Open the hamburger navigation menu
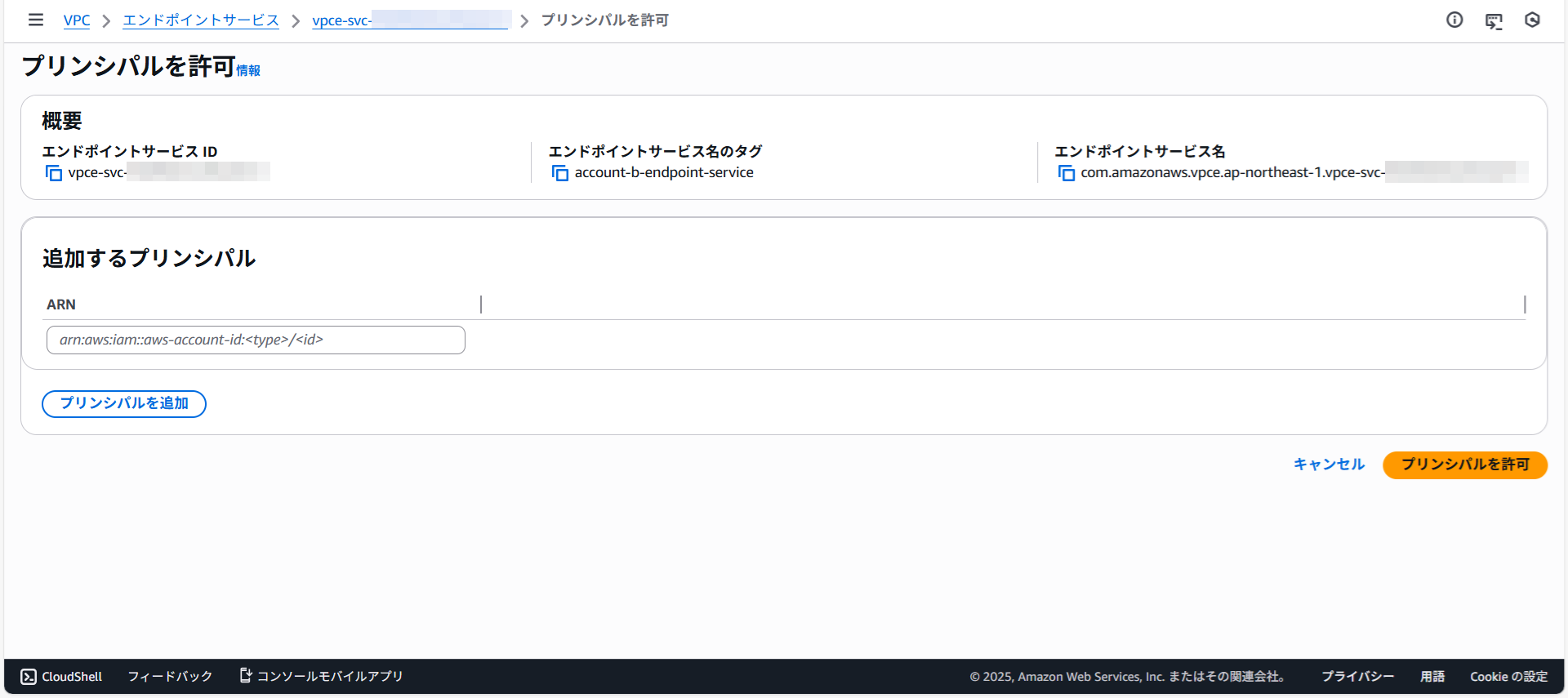The height and width of the screenshot is (698, 1568). [x=35, y=20]
